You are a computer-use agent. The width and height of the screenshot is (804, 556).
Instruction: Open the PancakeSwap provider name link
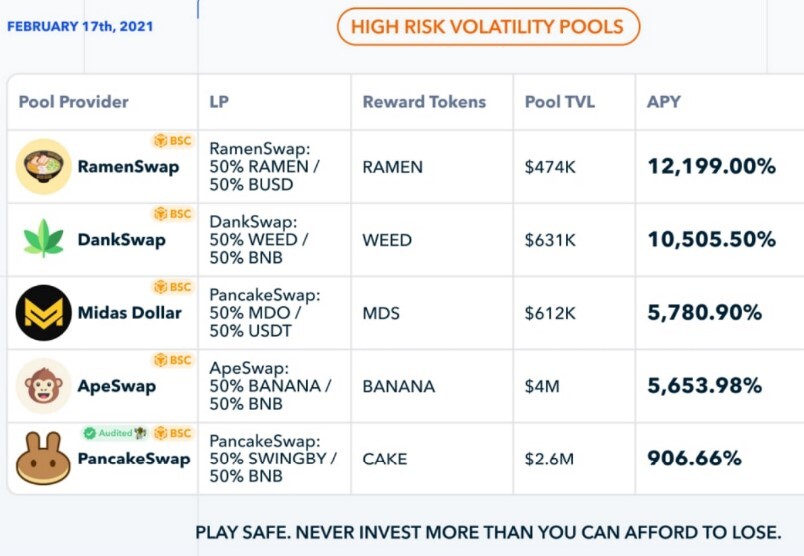(x=134, y=459)
